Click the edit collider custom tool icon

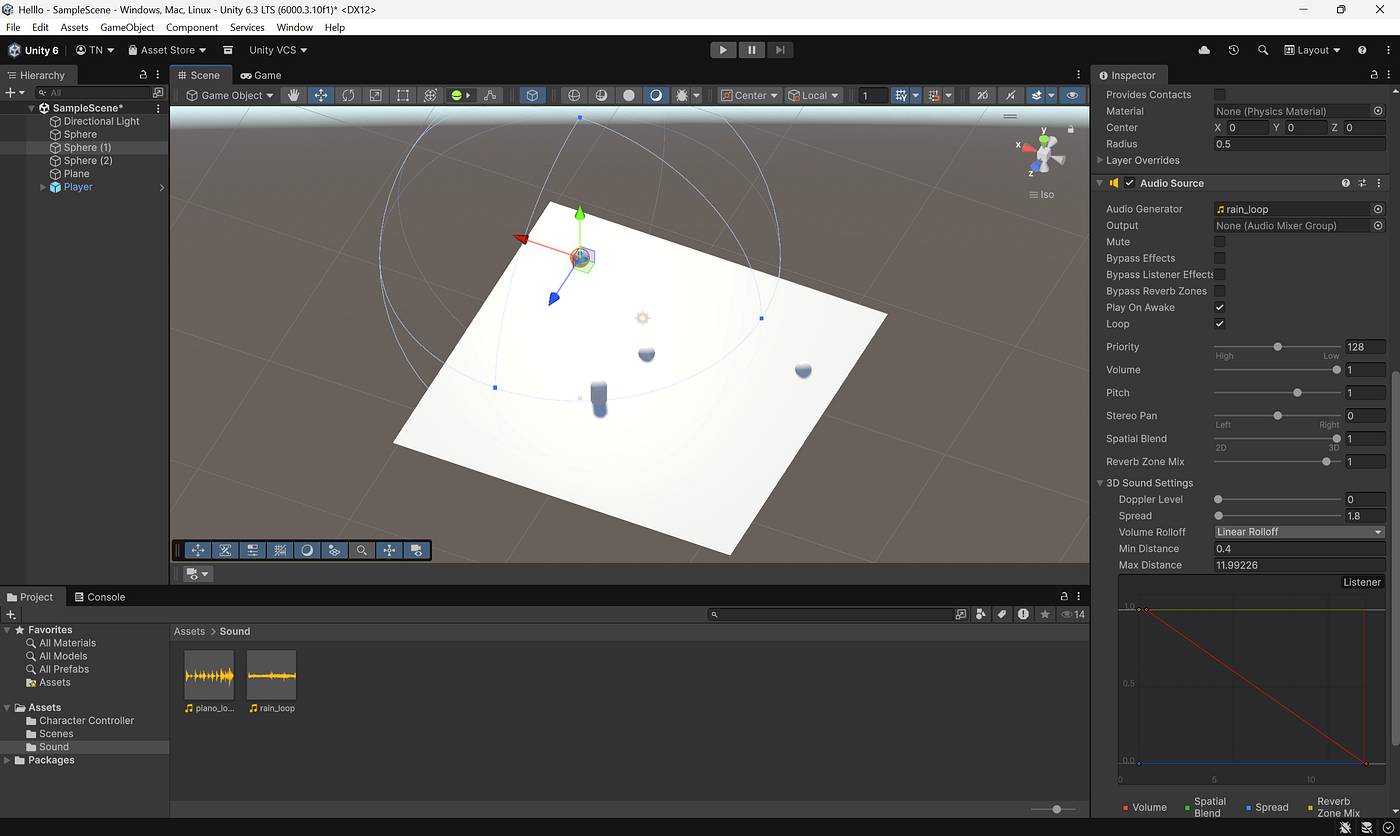[x=489, y=95]
